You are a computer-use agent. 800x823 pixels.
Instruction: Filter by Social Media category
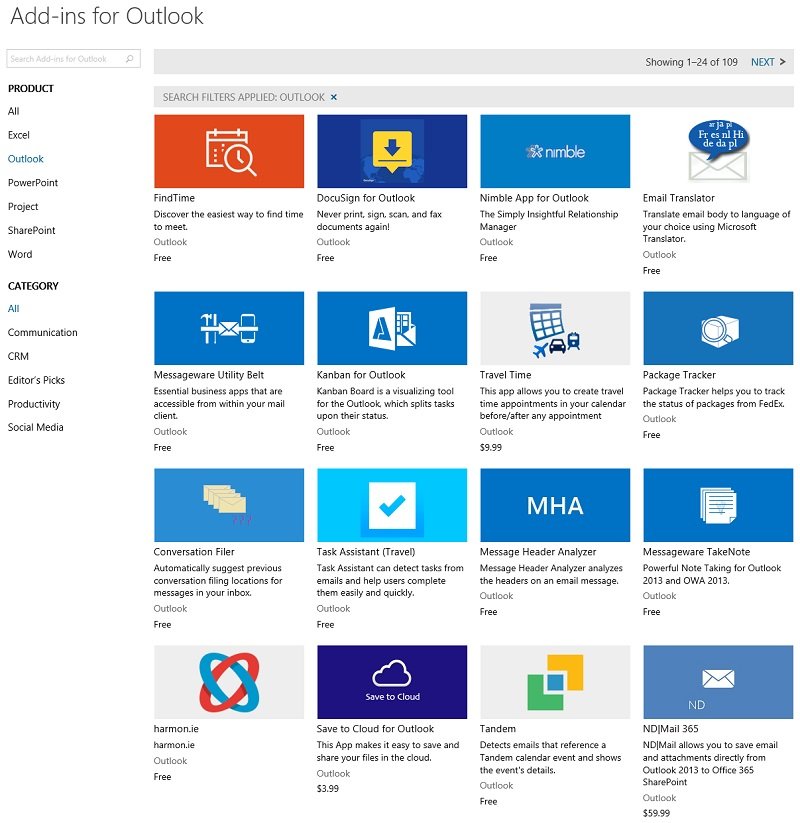[36, 427]
